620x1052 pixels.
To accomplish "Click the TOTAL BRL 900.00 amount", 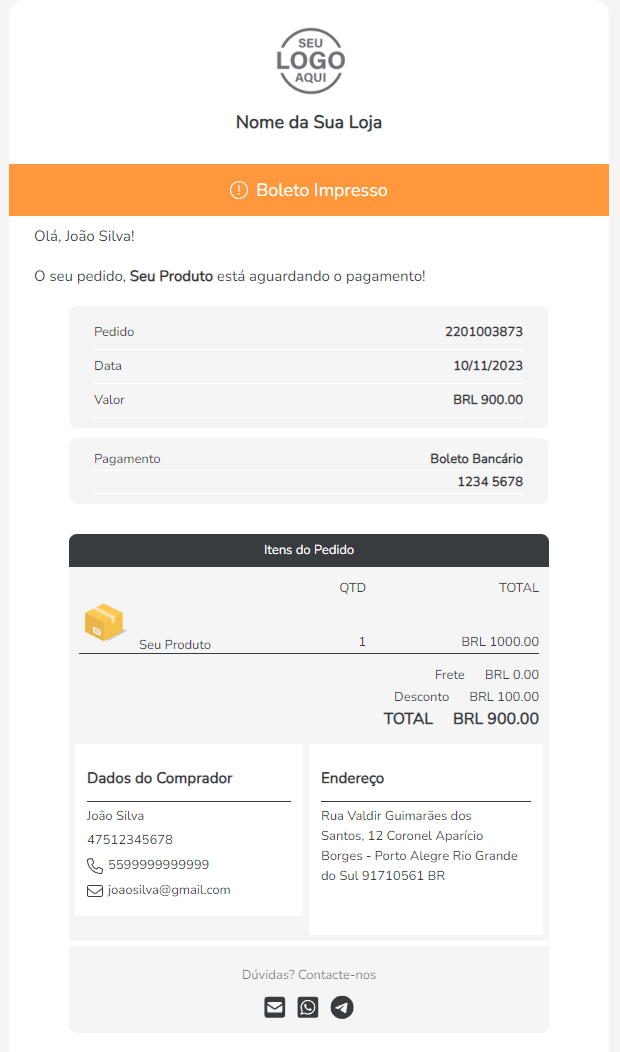I will pos(495,719).
